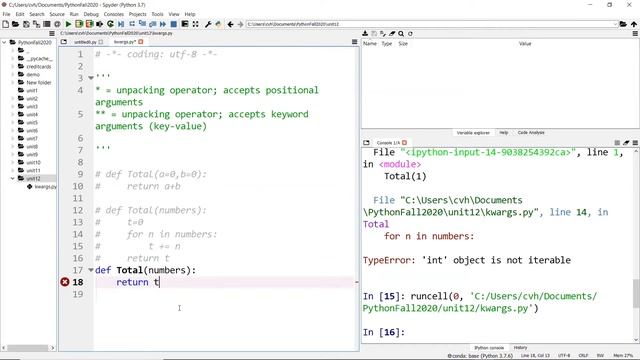Switch to the Help pane tab
This screenshot has height=360, width=640.
(x=504, y=133)
